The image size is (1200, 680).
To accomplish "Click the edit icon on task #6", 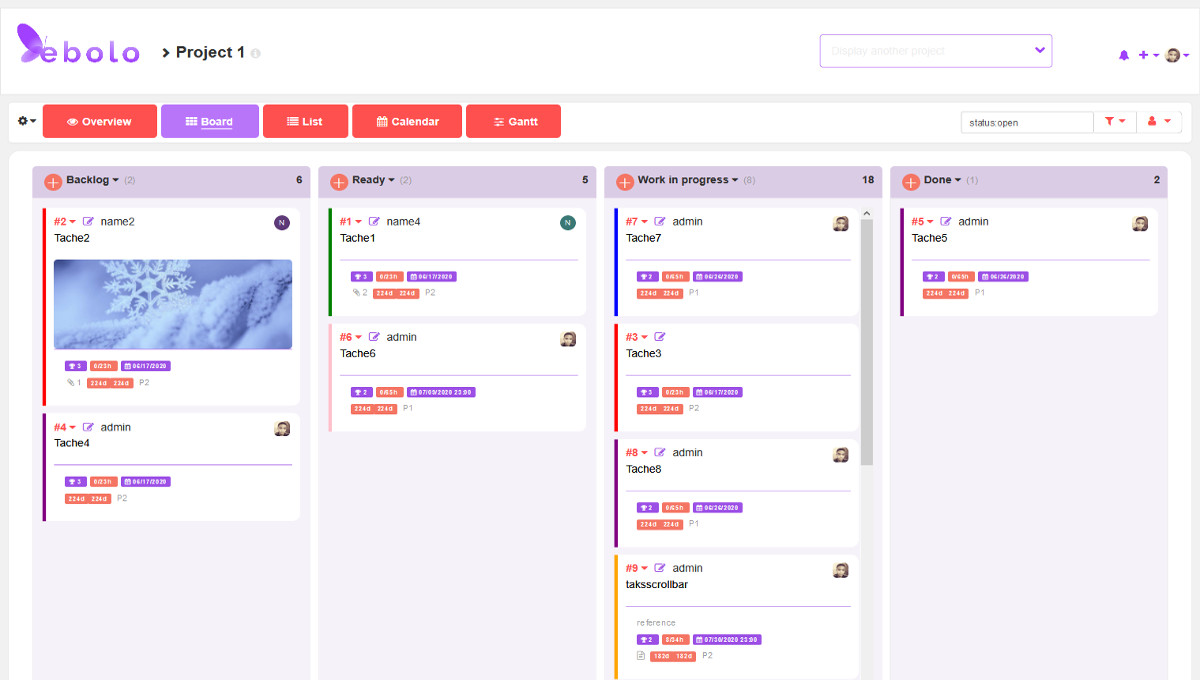I will pos(374,337).
